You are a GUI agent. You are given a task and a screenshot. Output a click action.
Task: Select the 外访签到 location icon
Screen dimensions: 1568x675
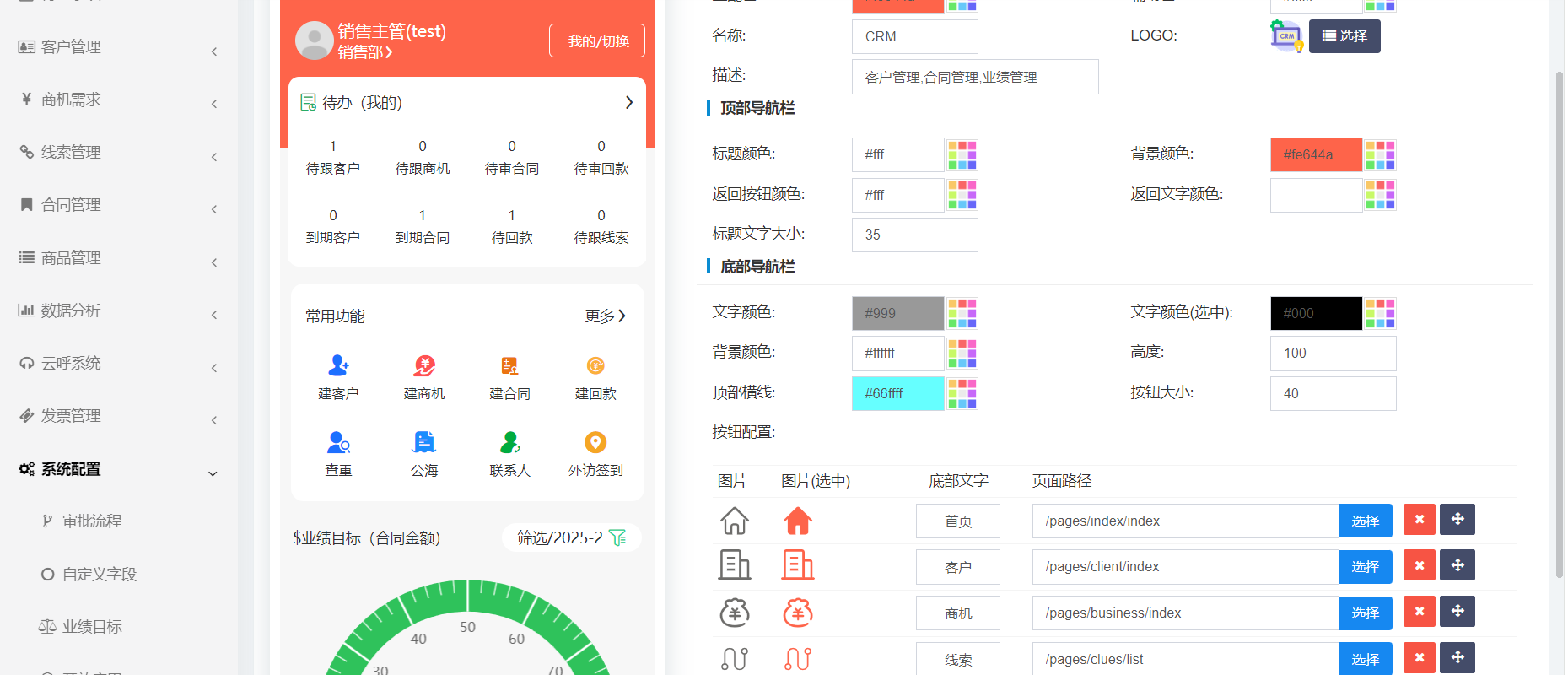tap(595, 442)
